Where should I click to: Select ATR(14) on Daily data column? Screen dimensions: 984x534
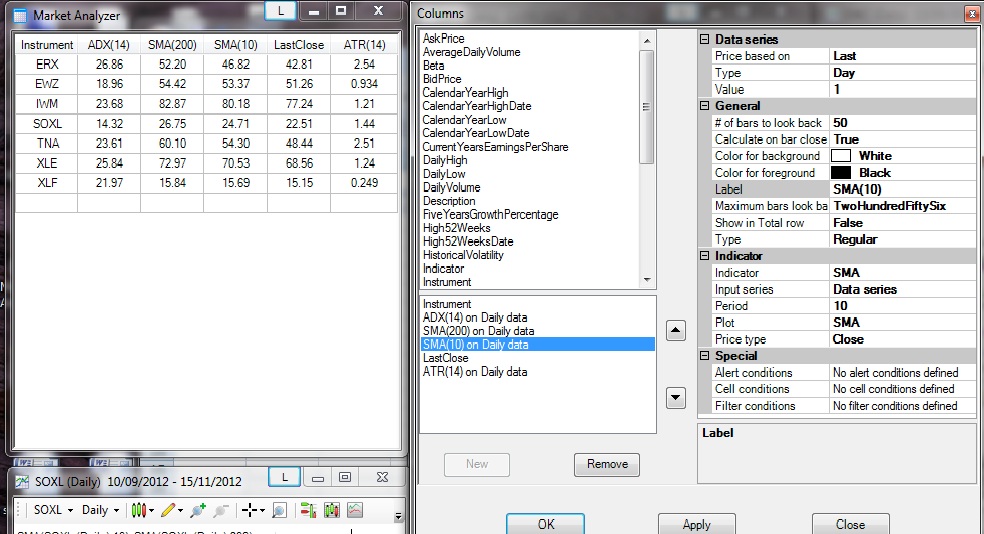(475, 371)
